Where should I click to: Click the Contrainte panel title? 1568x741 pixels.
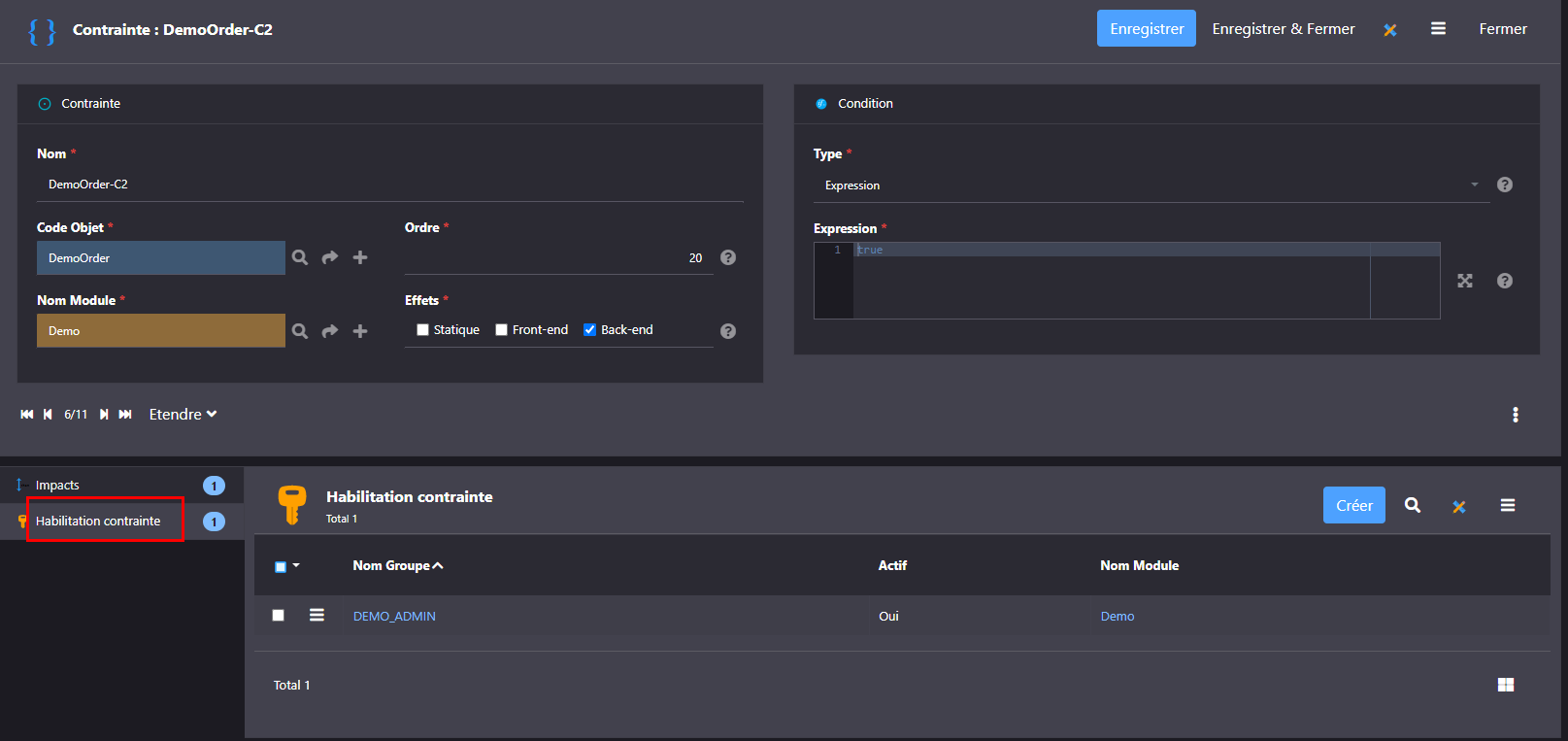91,103
